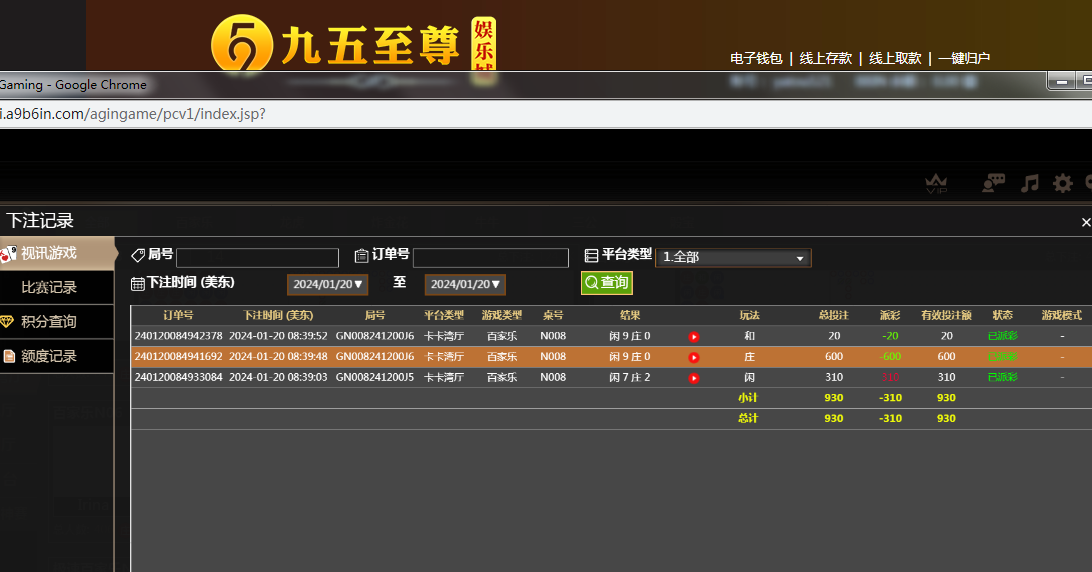Viewport: 1092px width, 572px height.
Task: Click the 电子钱包 link
Action: point(756,58)
